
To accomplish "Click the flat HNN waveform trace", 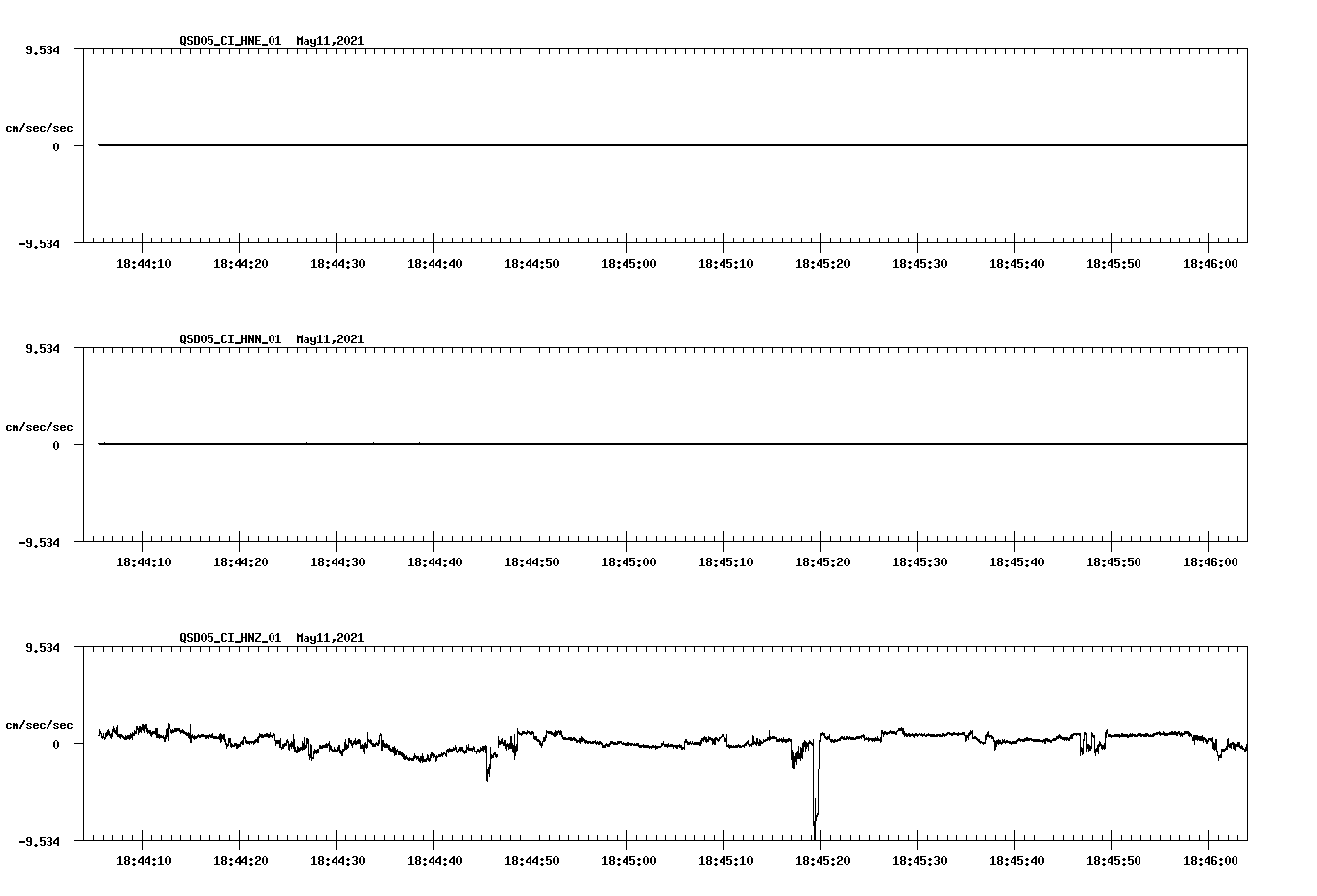I will click(582, 444).
